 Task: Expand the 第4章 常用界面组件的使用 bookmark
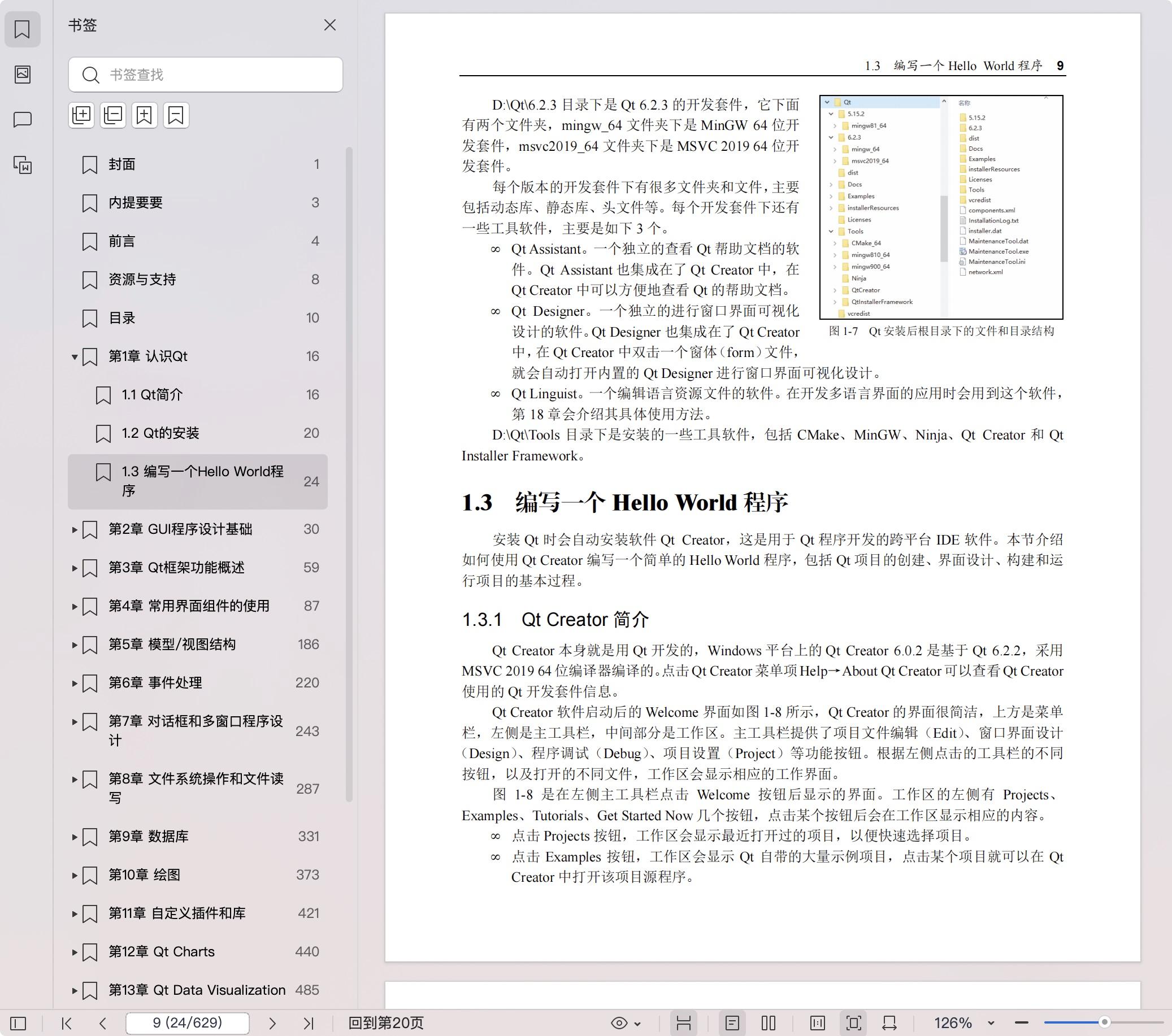coord(74,607)
